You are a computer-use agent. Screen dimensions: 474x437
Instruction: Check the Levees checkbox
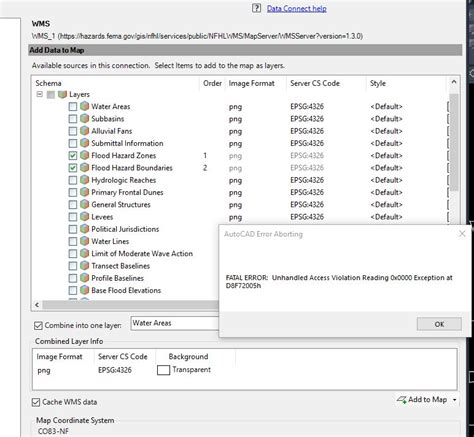coord(73,217)
